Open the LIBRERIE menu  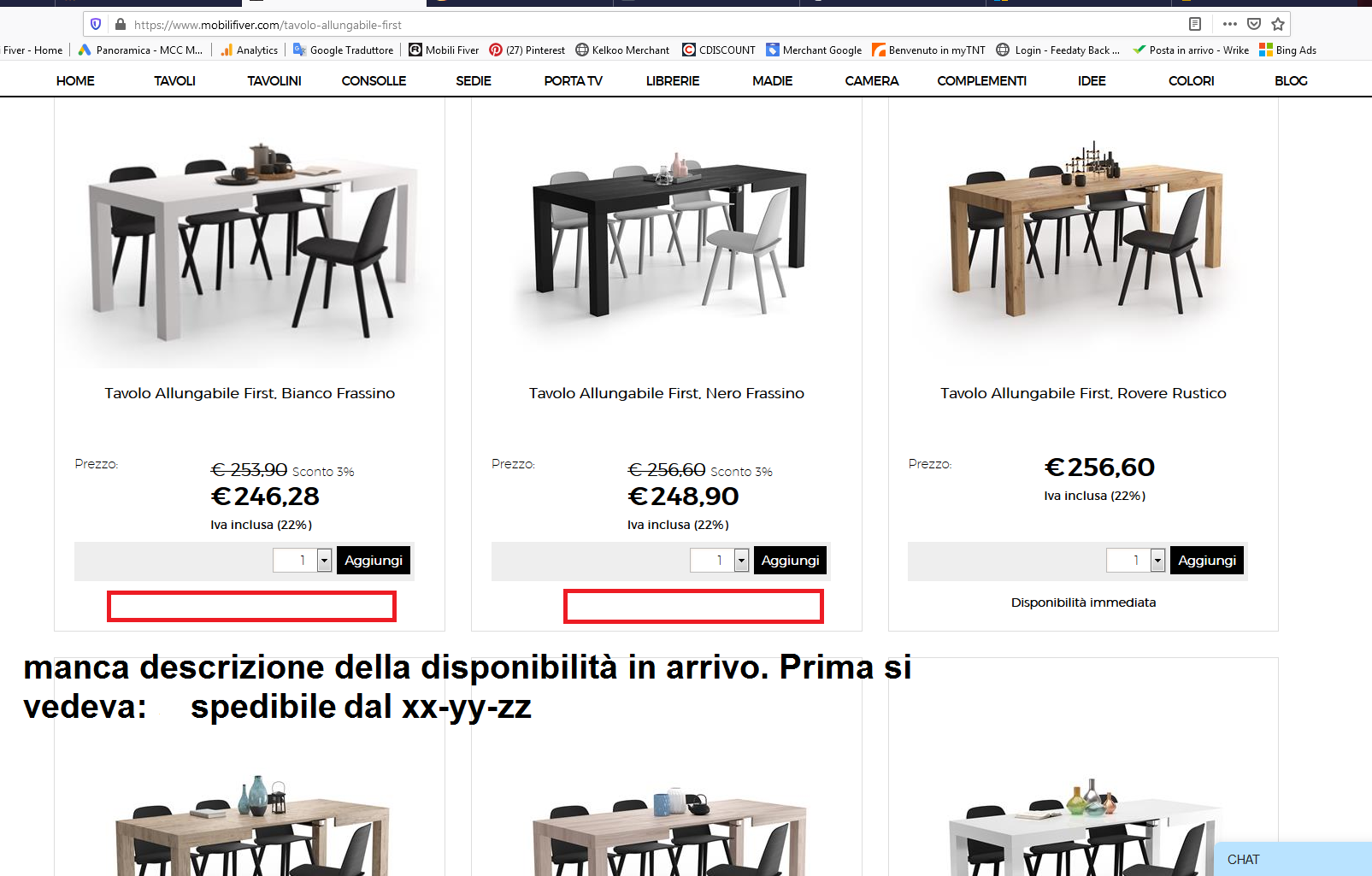pos(673,81)
